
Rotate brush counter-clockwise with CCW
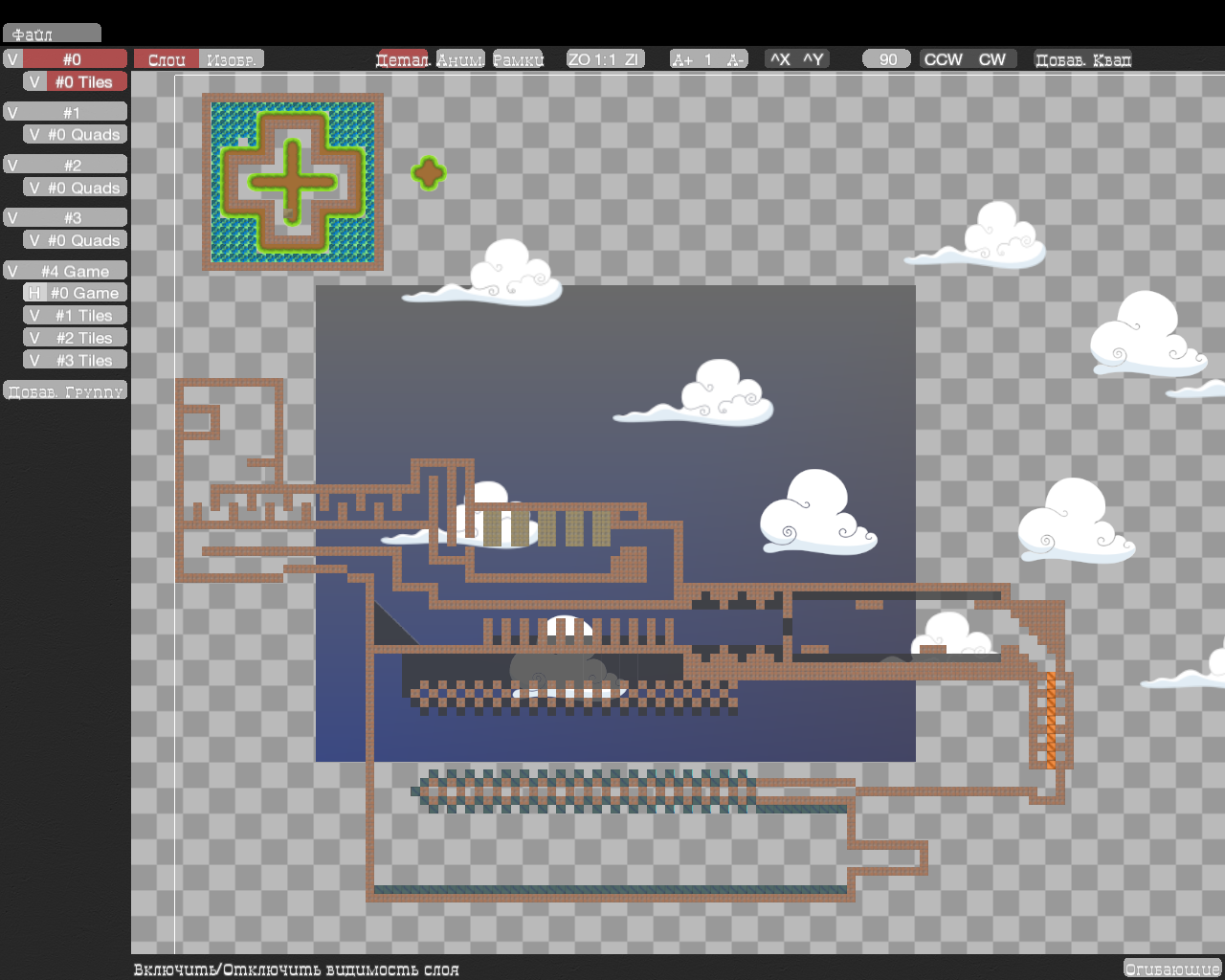943,59
